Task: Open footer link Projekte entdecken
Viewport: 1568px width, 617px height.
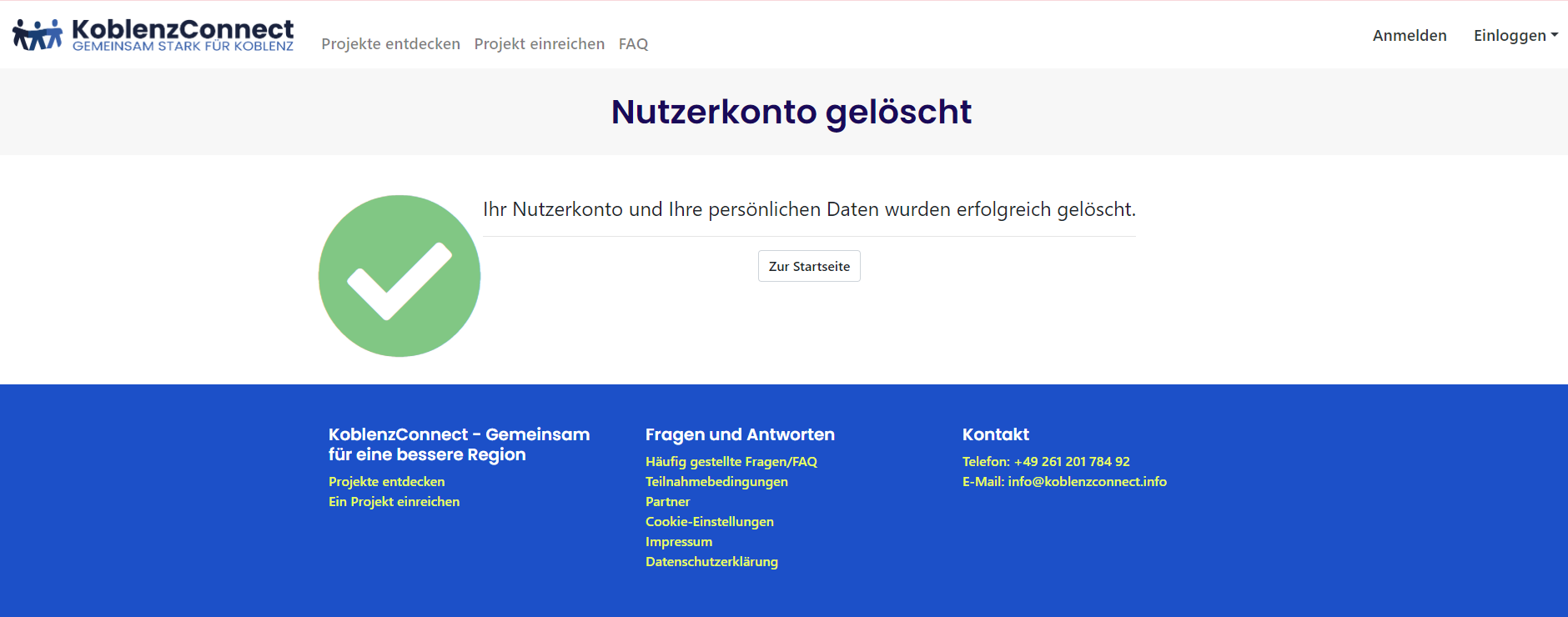Action: click(386, 482)
